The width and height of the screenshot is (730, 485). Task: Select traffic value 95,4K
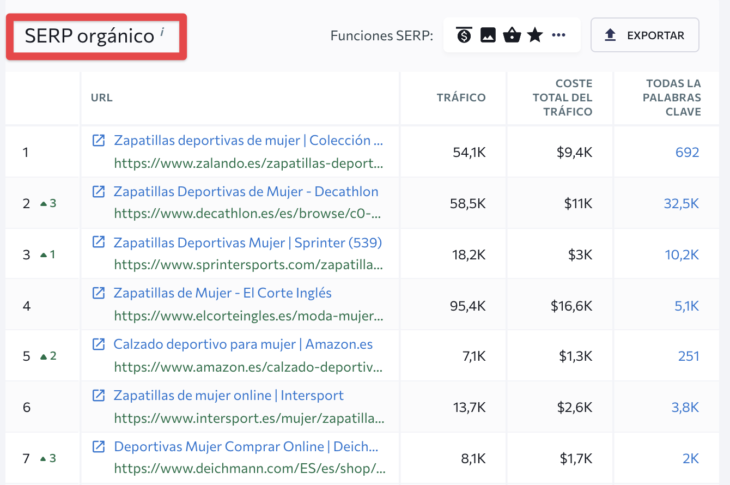tap(468, 306)
